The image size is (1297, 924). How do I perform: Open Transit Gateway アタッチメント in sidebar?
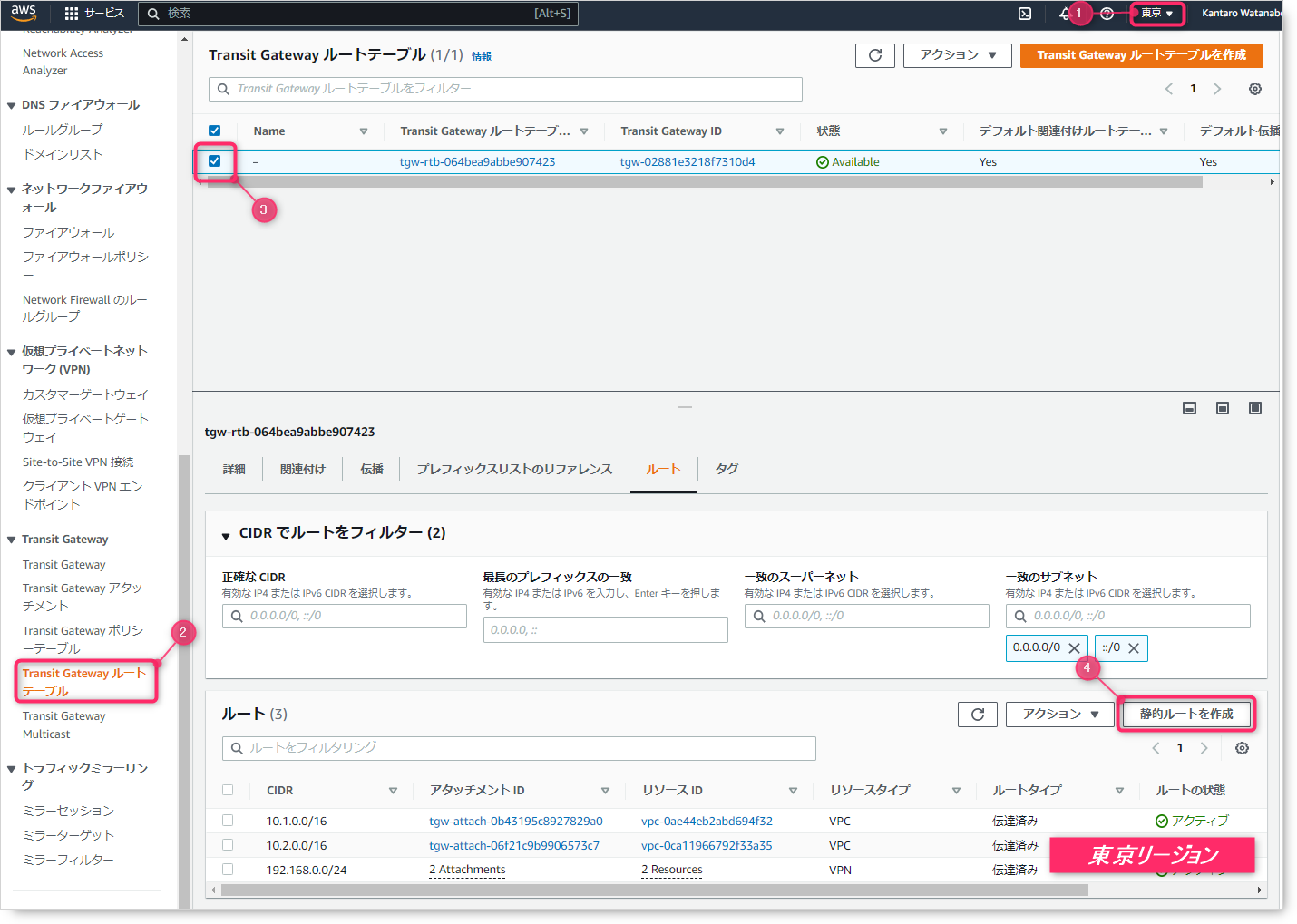(x=83, y=597)
